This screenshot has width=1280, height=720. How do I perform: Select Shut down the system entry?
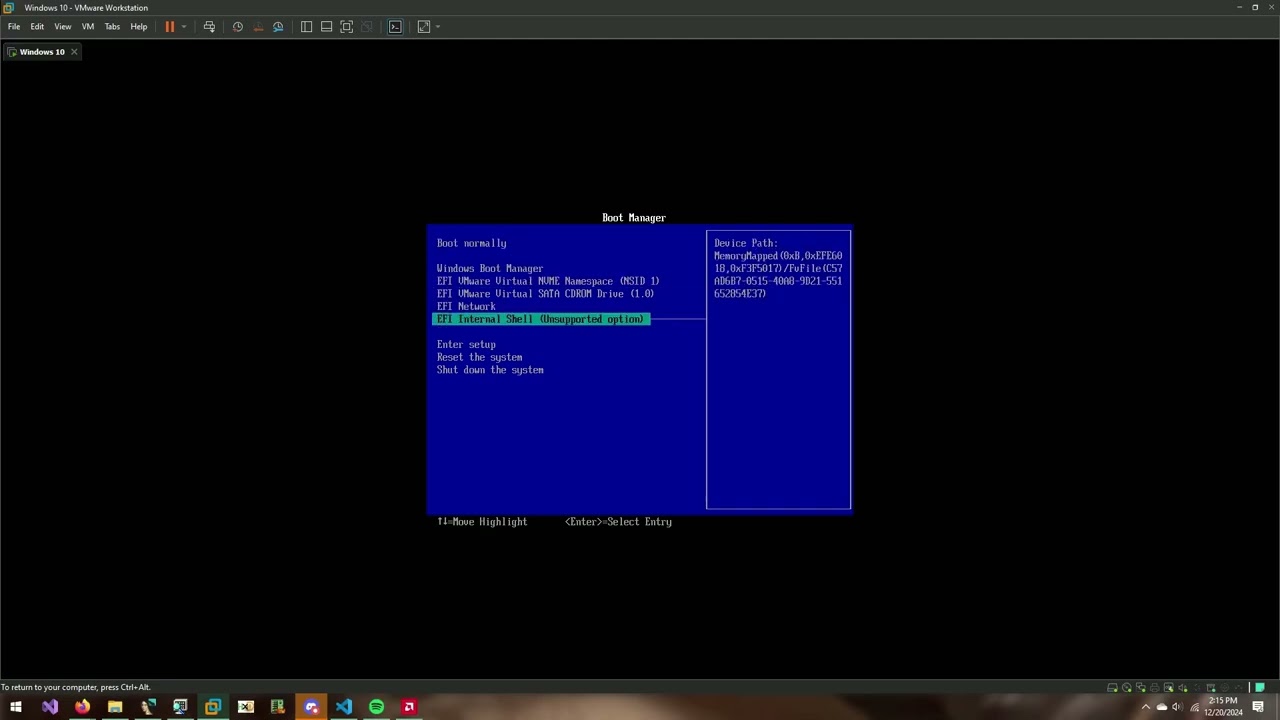(x=490, y=370)
